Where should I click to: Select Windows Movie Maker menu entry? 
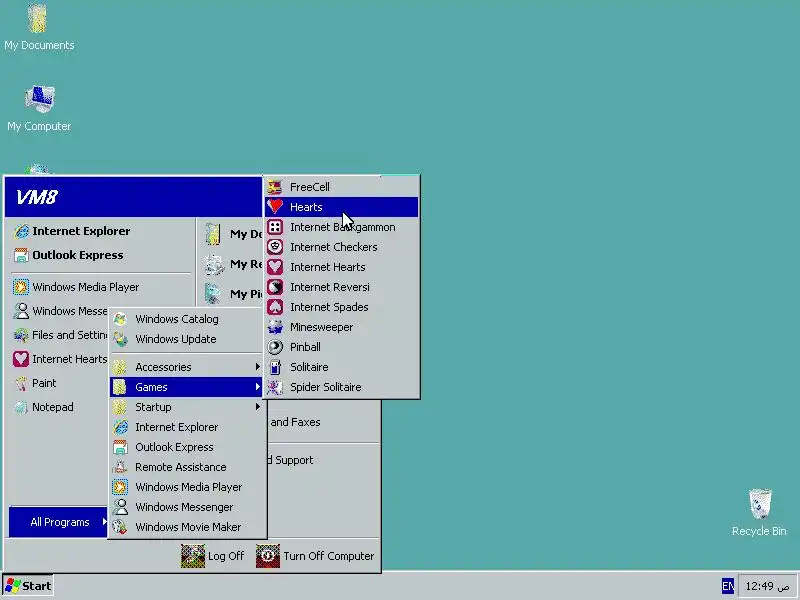(x=187, y=527)
